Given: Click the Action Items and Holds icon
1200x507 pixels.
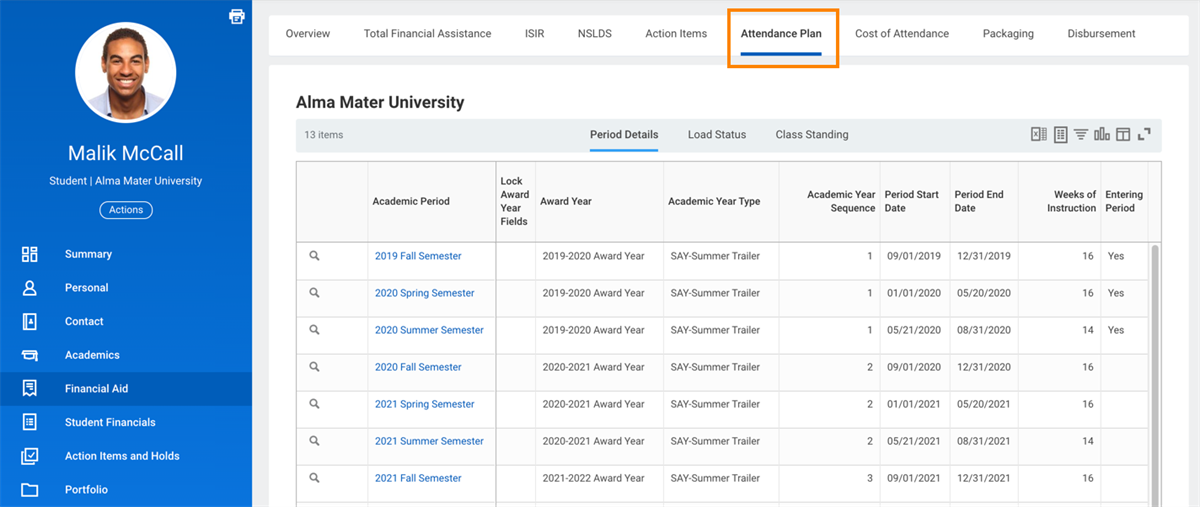Looking at the screenshot, I should point(30,456).
